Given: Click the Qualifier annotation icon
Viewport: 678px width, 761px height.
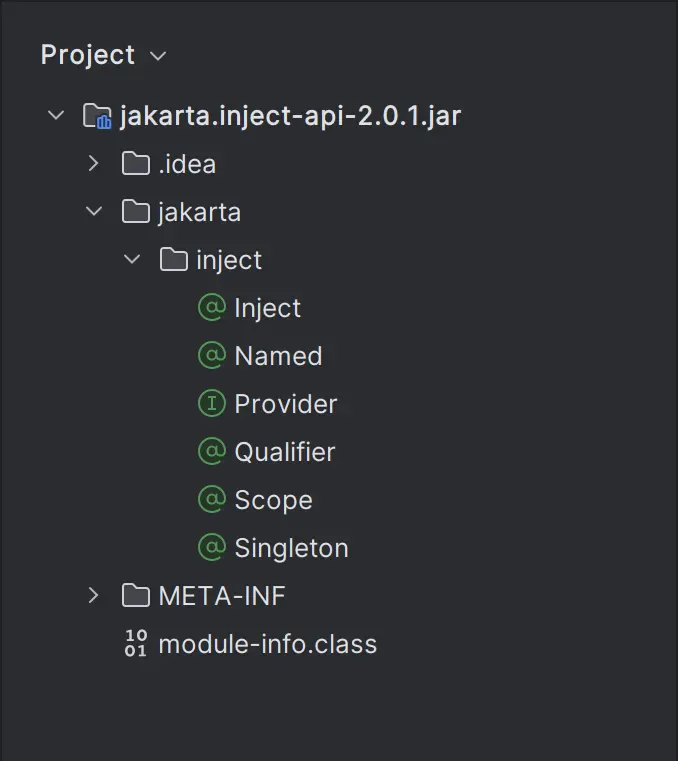Looking at the screenshot, I should (211, 452).
